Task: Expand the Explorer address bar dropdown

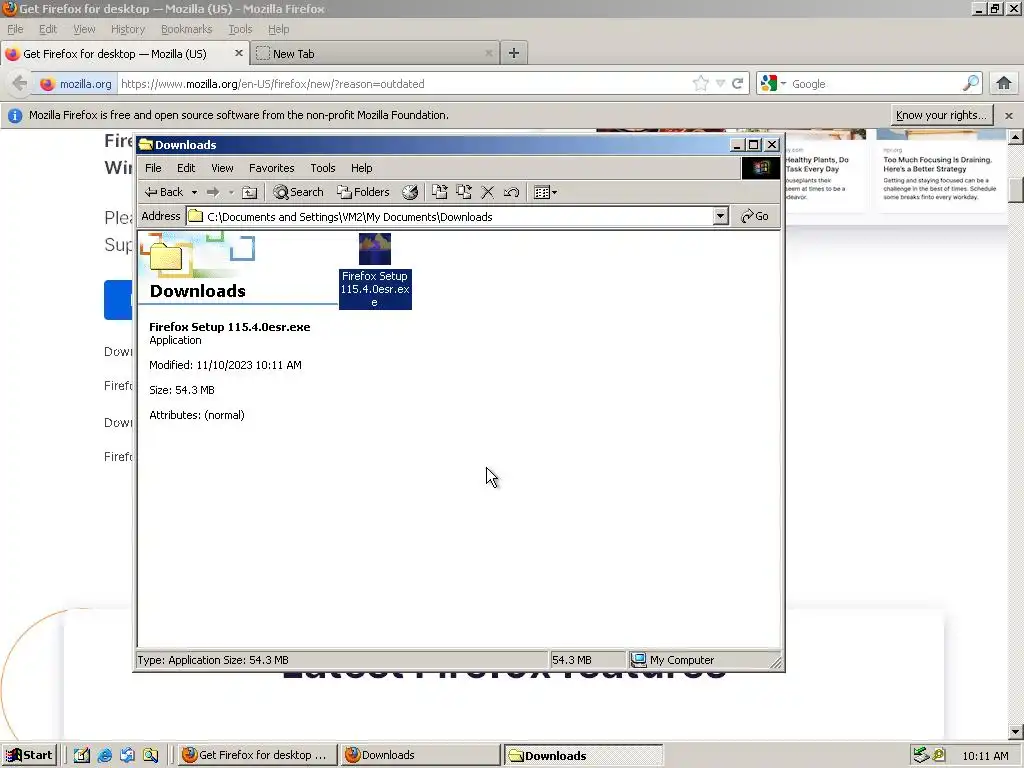Action: coord(720,216)
